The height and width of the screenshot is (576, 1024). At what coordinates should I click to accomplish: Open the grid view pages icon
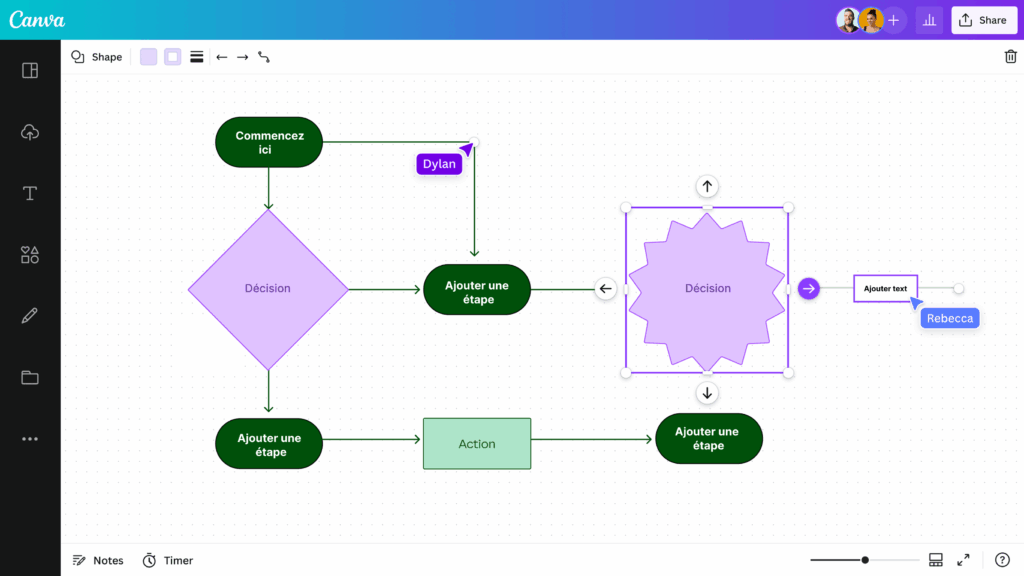coord(936,560)
